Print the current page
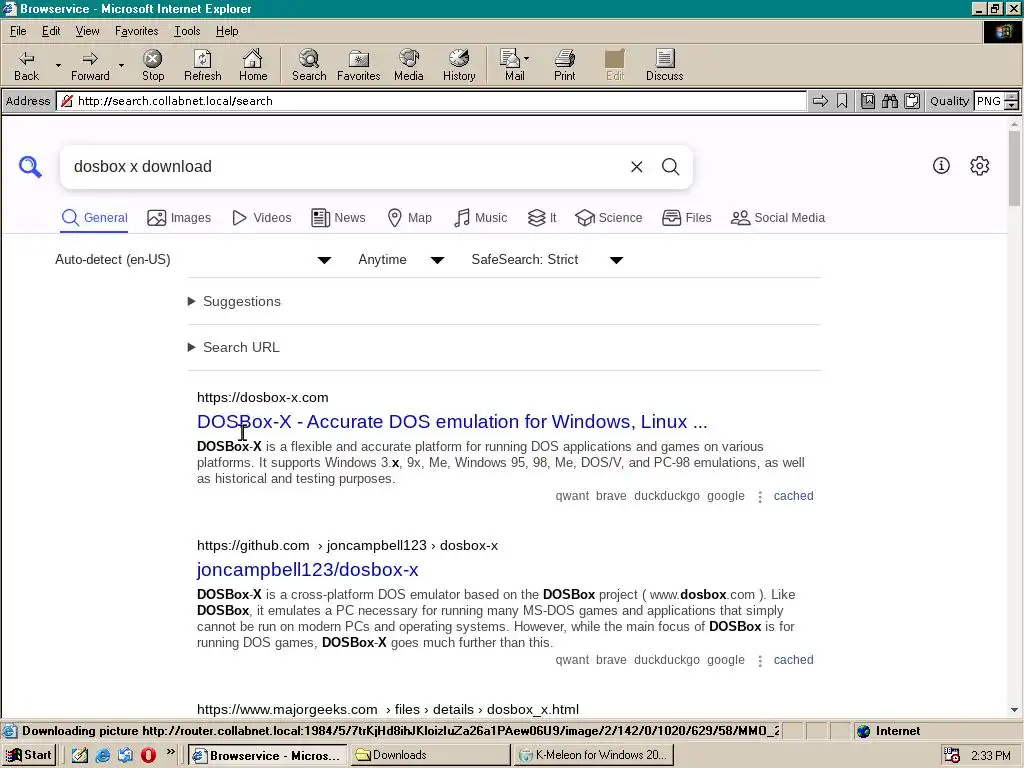 (565, 65)
